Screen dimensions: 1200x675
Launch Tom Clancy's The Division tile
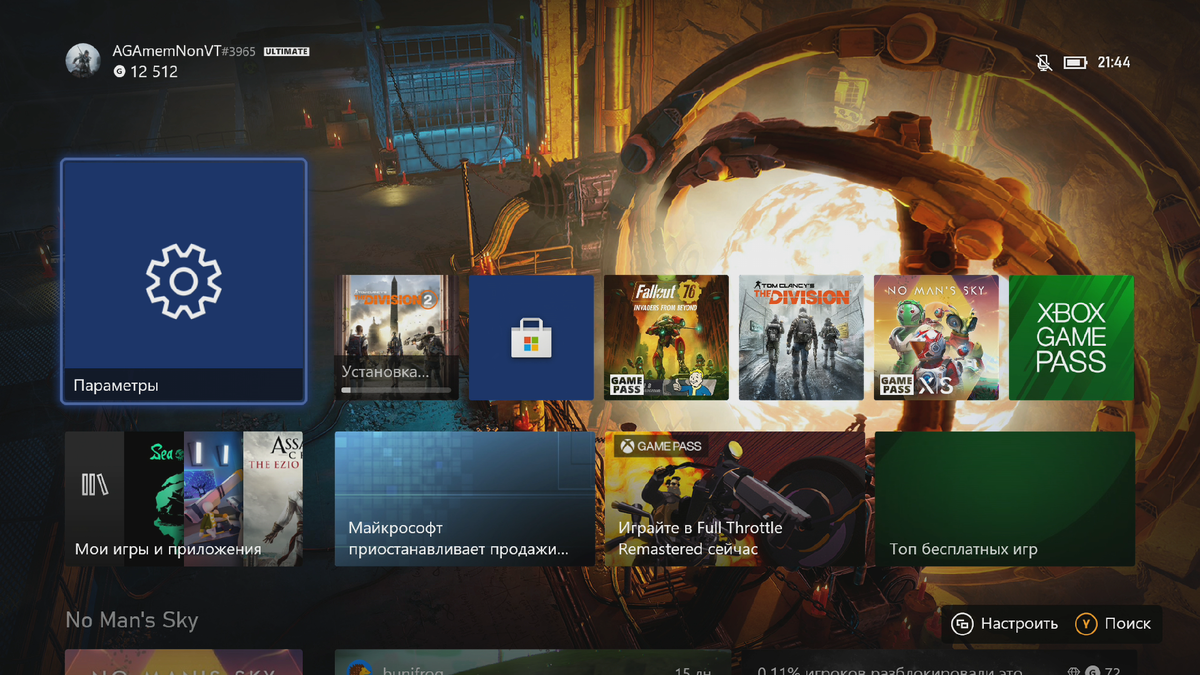click(x=801, y=338)
